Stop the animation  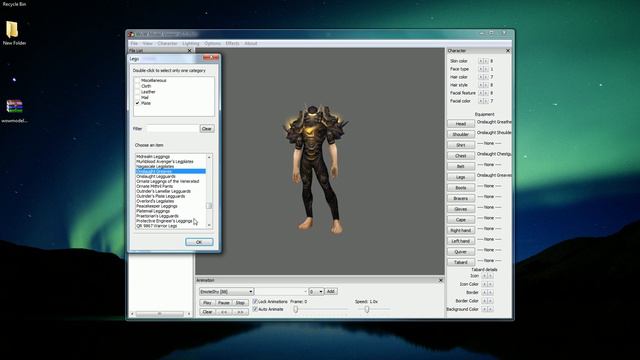pos(240,303)
